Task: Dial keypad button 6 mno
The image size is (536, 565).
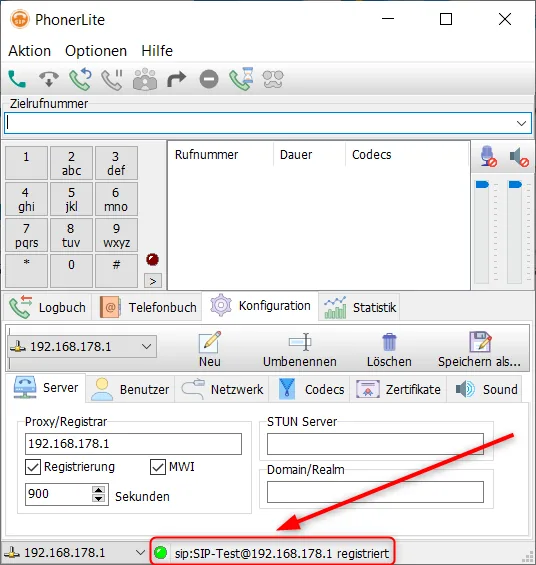Action: pyautogui.click(x=116, y=199)
